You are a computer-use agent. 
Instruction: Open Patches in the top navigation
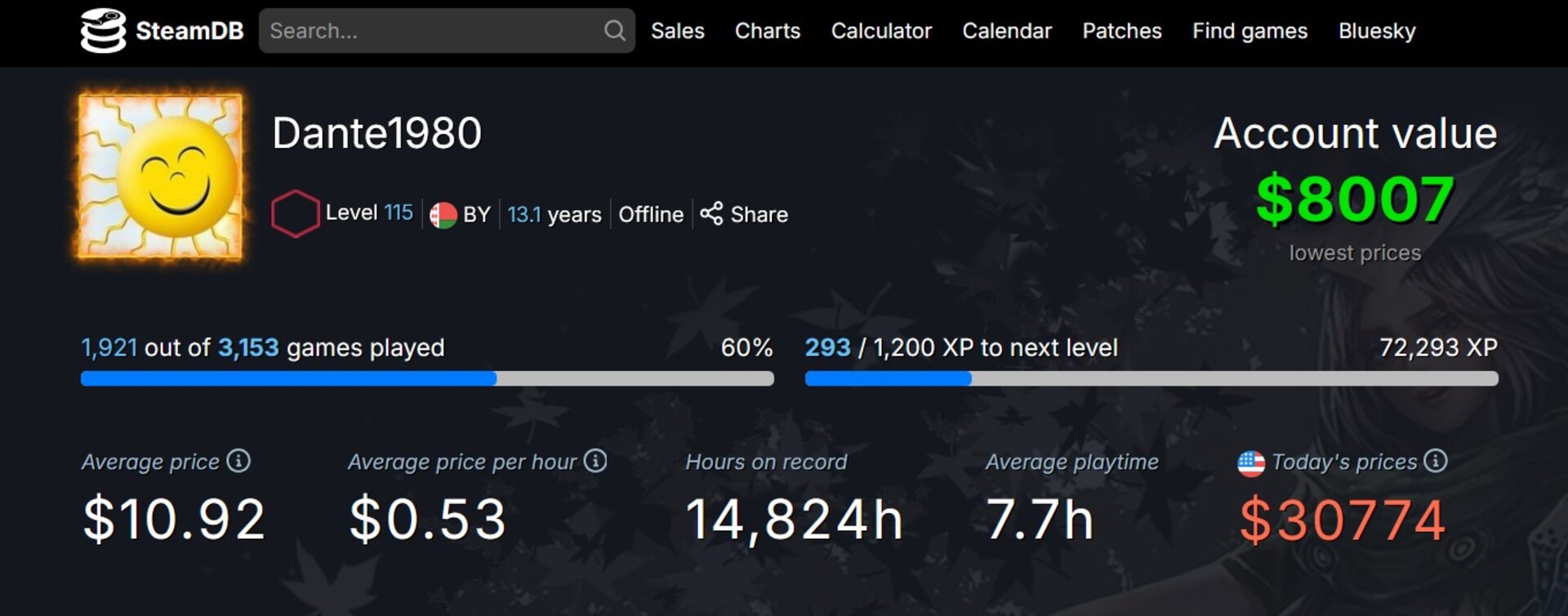click(x=1121, y=31)
